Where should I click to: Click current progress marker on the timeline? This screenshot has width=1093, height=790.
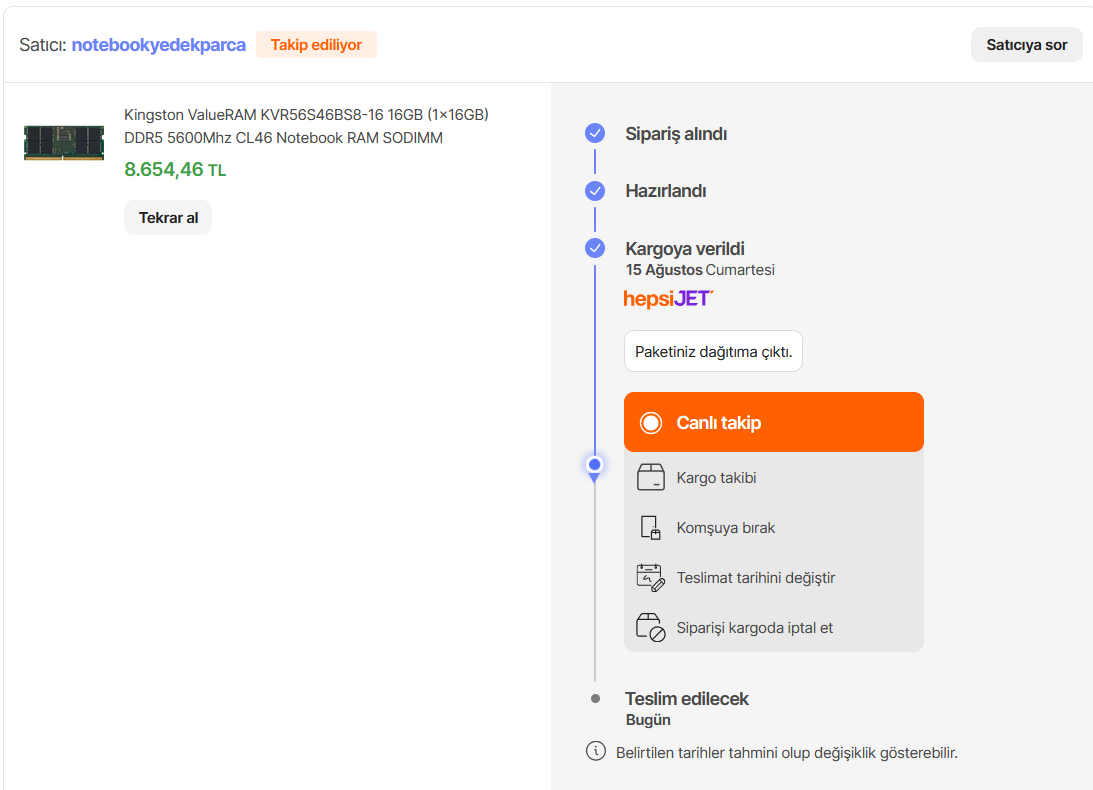[595, 465]
